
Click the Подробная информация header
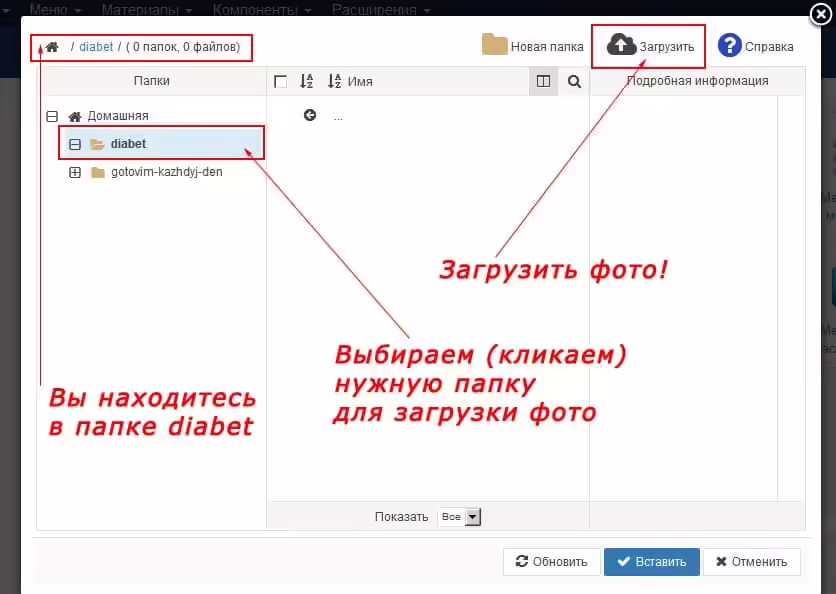pos(697,81)
